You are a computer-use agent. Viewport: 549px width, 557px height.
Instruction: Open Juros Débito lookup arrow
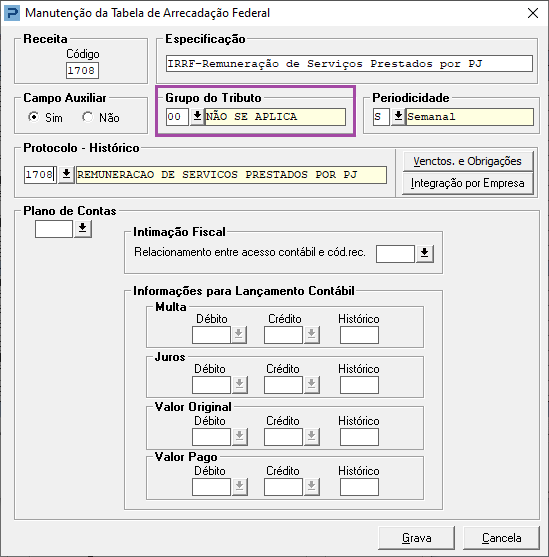pyautogui.click(x=239, y=385)
